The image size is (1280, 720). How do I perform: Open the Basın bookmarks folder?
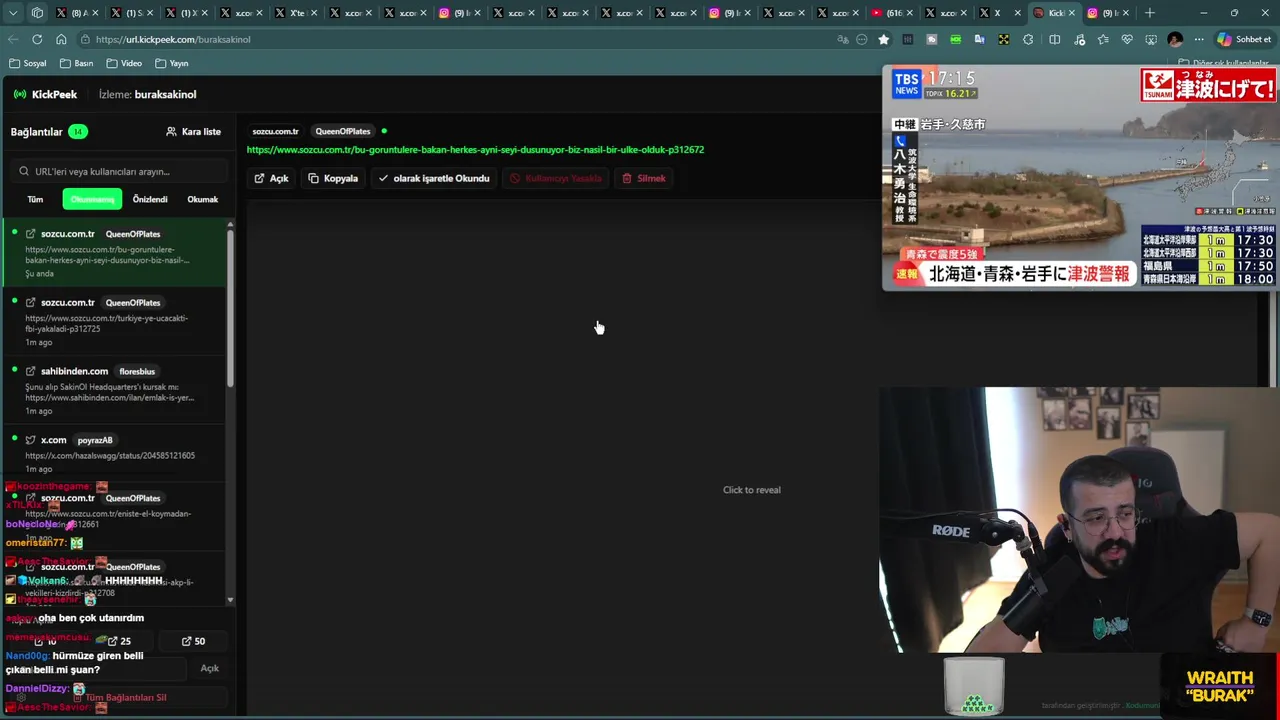(77, 63)
